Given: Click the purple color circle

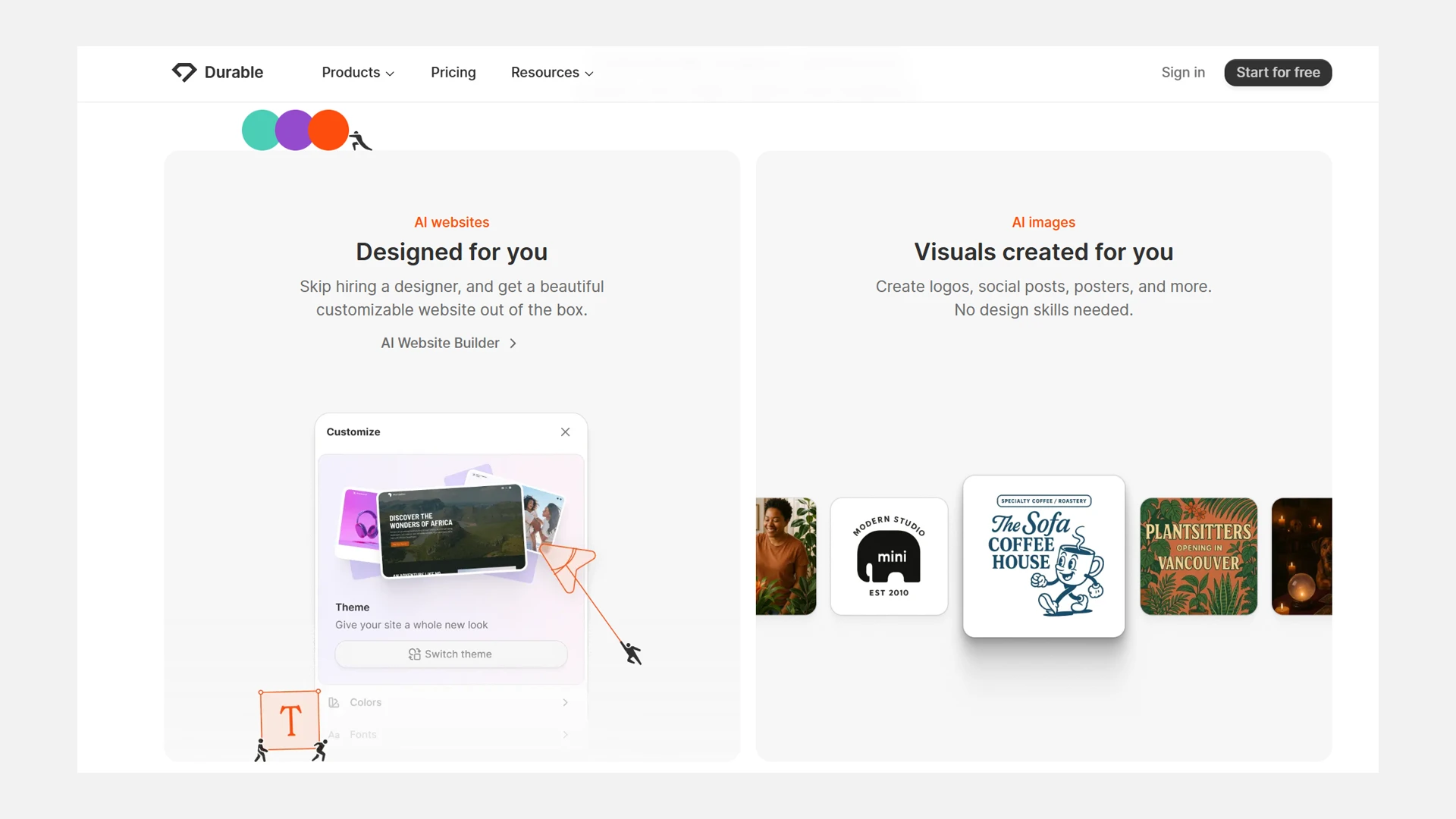Looking at the screenshot, I should click(293, 130).
